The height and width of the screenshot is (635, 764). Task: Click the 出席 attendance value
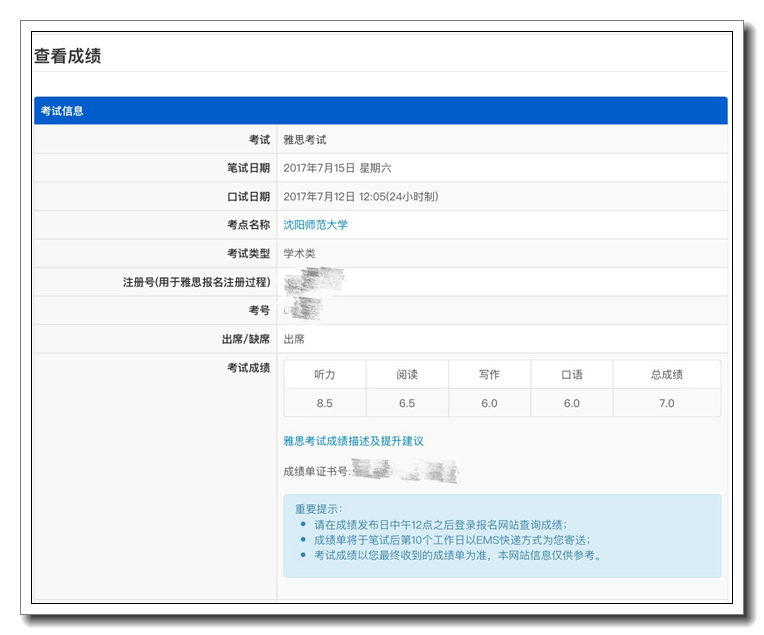tap(294, 340)
